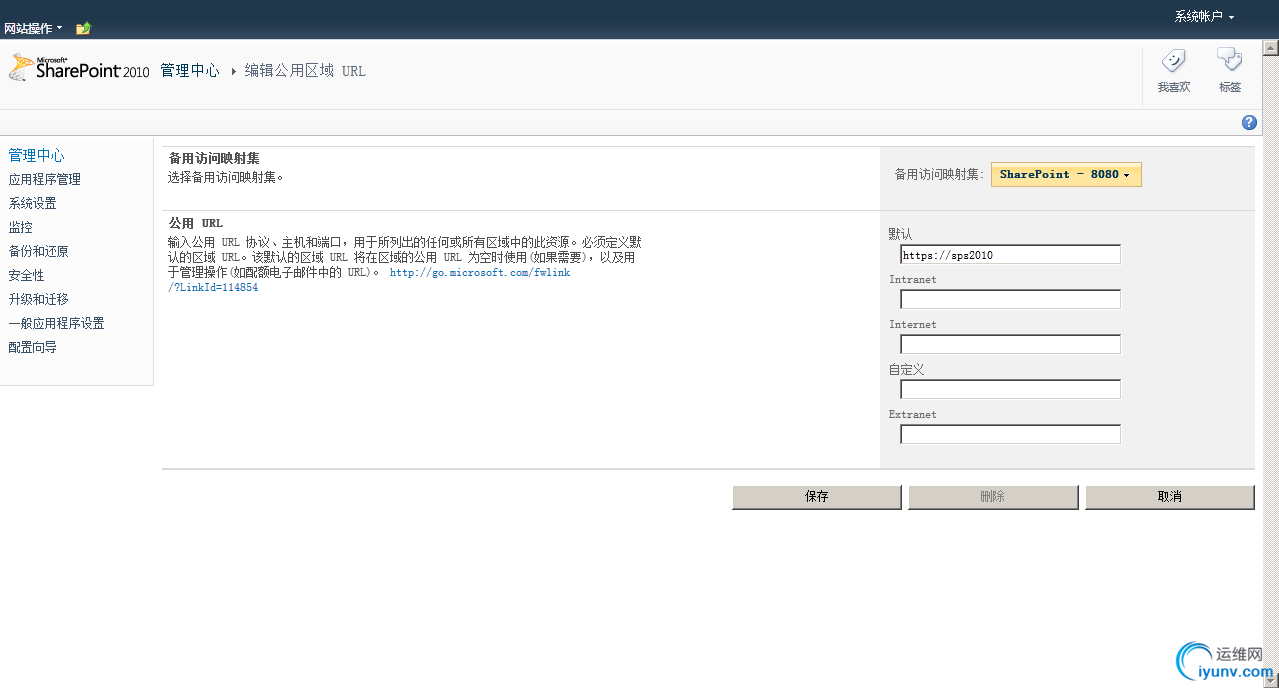Open 升级和迁移 in the sidebar
This screenshot has height=688, width=1279.
(x=38, y=299)
